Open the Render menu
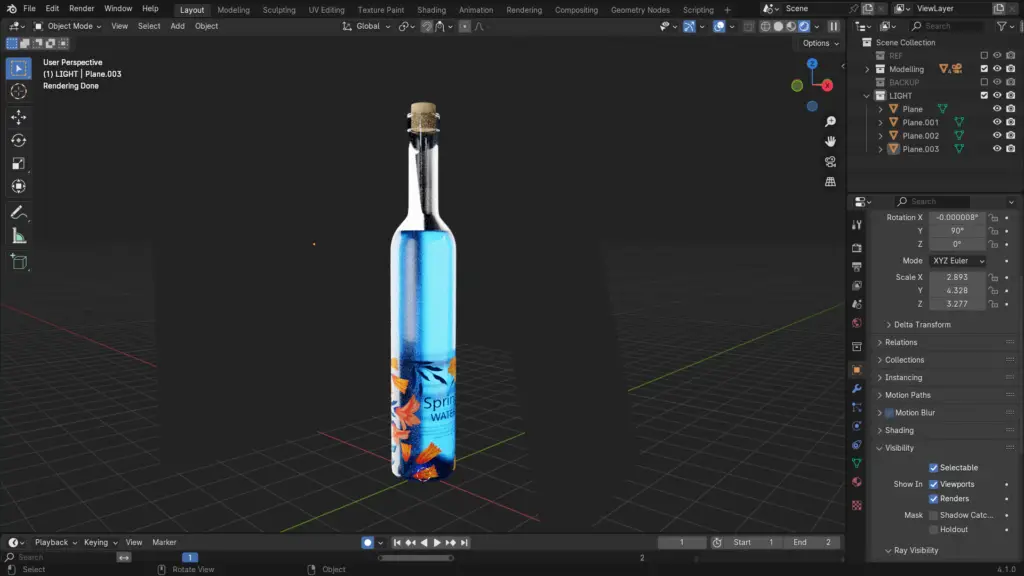 pos(82,8)
